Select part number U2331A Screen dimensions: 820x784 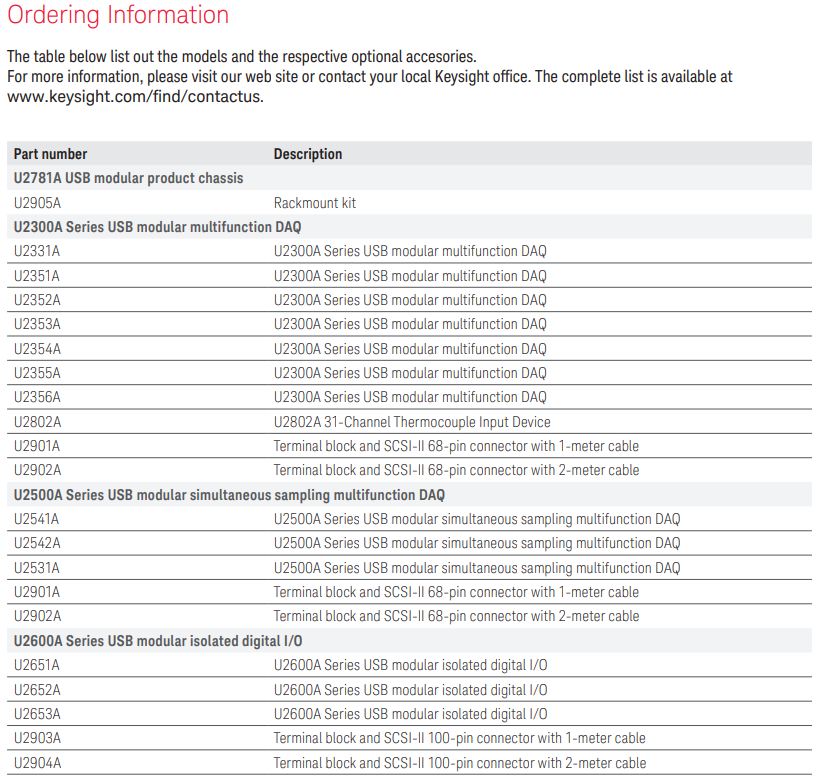(x=37, y=252)
